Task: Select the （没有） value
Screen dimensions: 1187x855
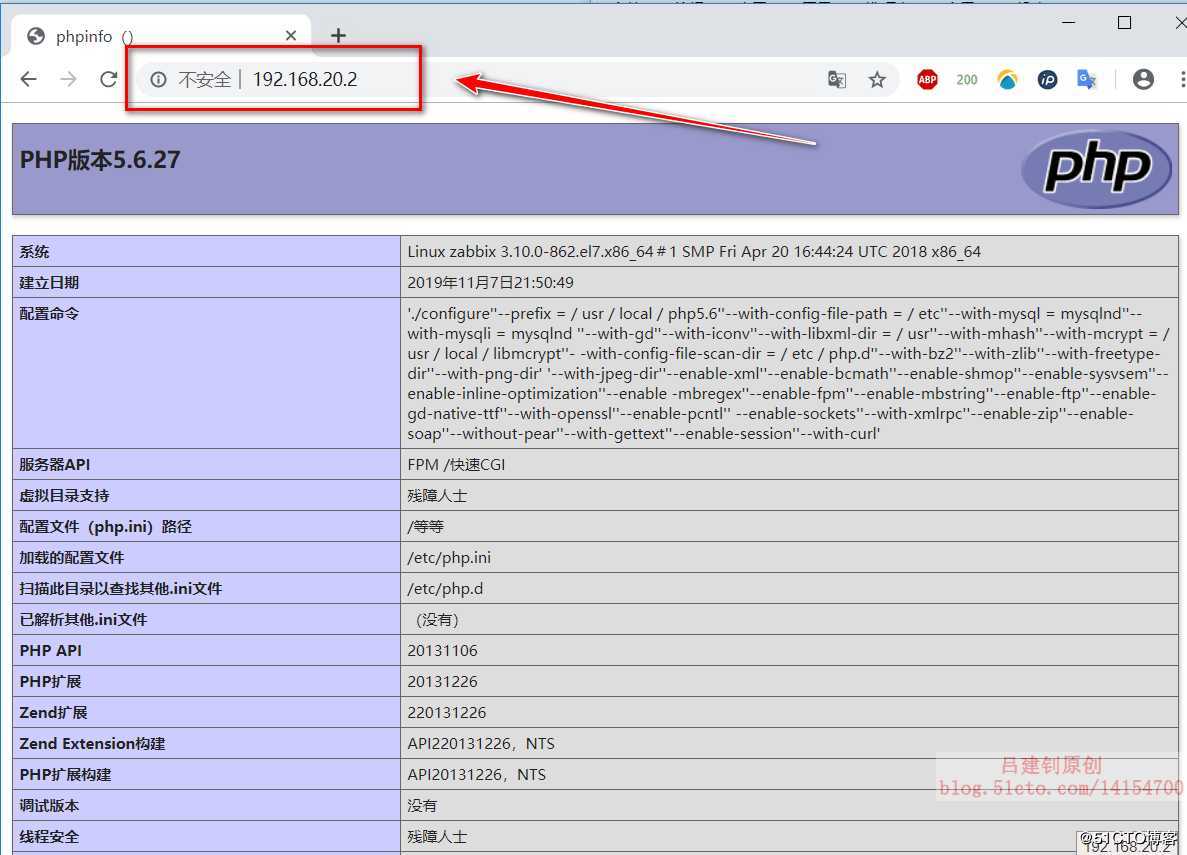Action: (x=437, y=619)
